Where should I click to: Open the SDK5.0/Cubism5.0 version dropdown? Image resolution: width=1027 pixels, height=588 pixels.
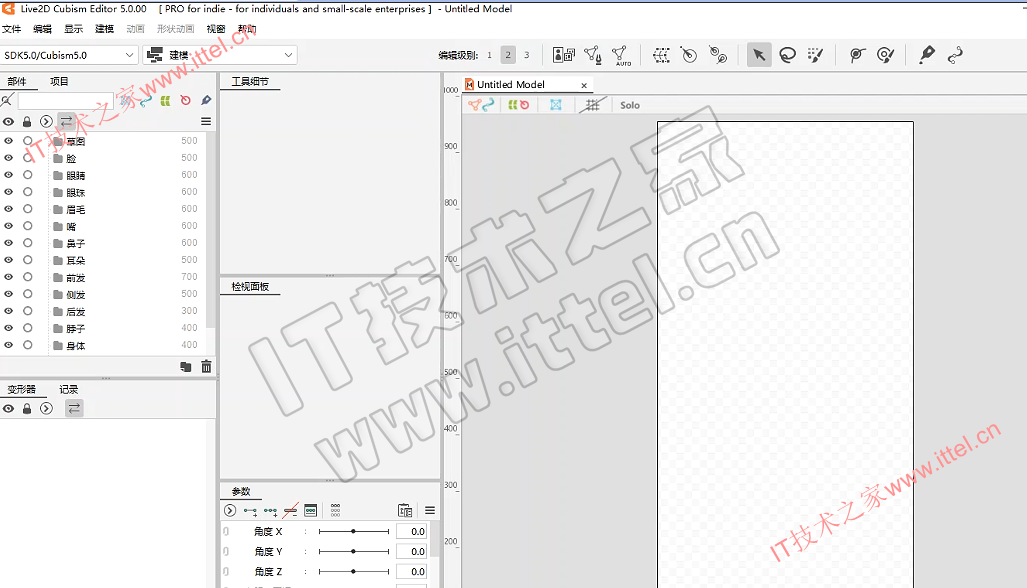(69, 55)
